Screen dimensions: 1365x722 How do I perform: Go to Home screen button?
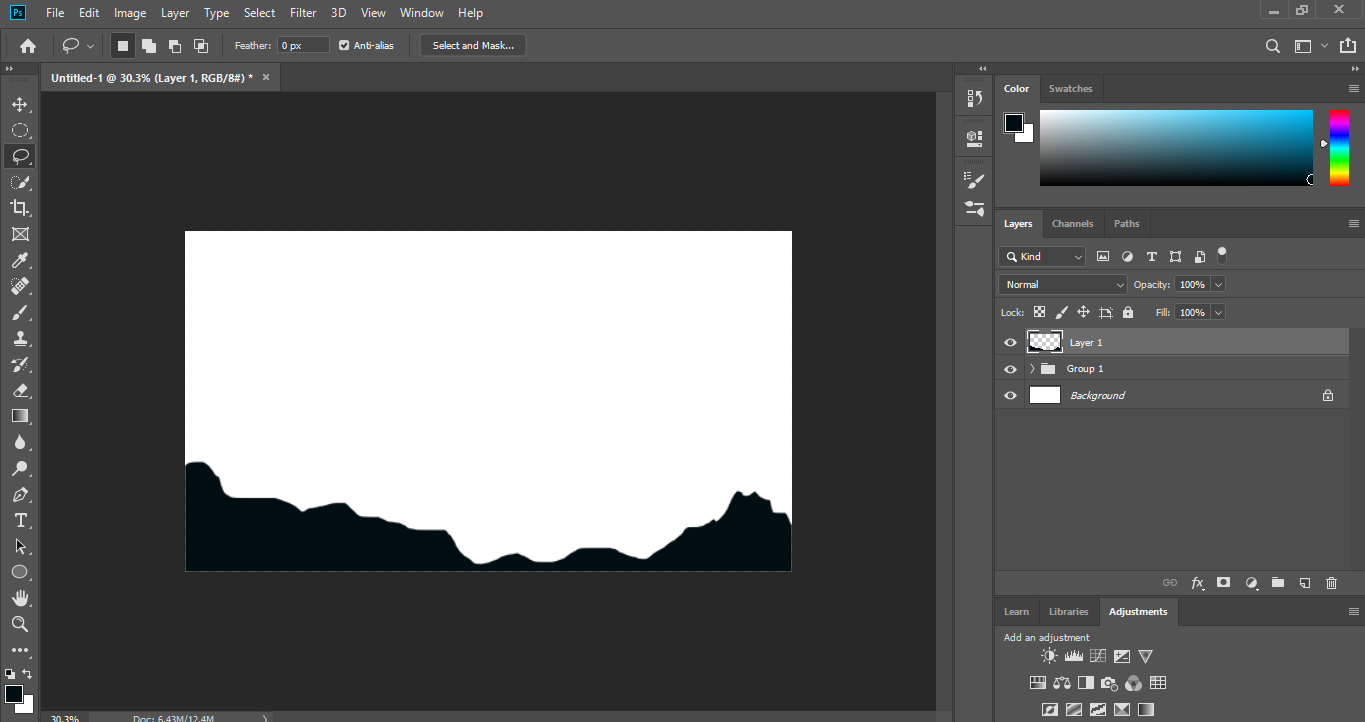tap(28, 46)
